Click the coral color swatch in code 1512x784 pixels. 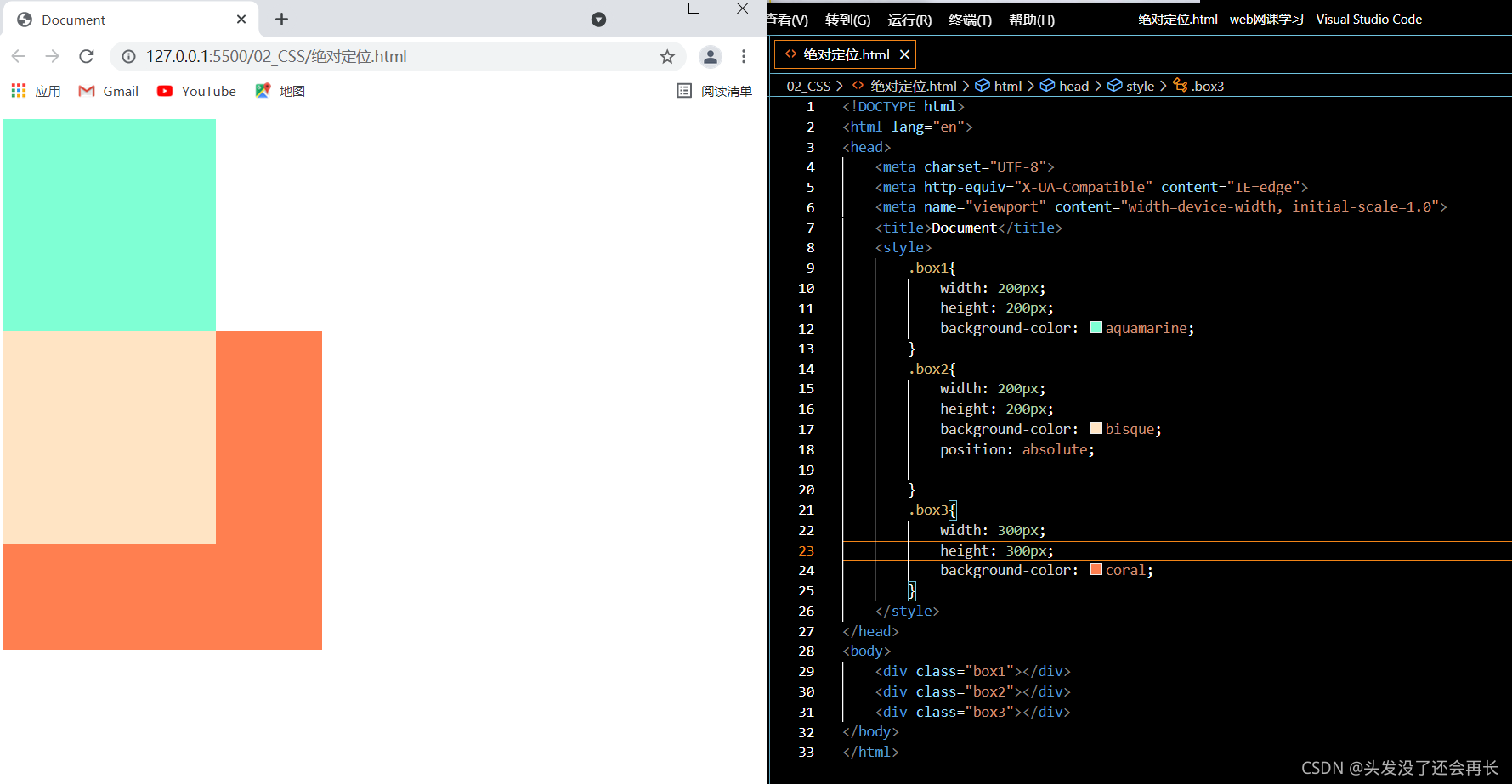1096,570
